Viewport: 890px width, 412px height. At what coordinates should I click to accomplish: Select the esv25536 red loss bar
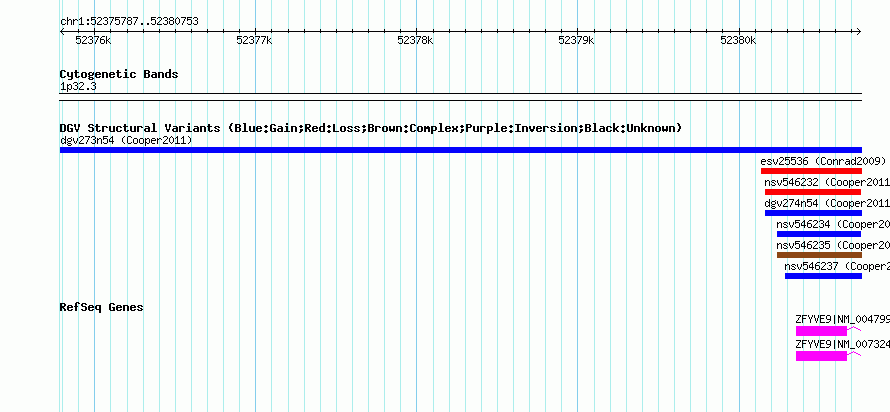coord(811,171)
